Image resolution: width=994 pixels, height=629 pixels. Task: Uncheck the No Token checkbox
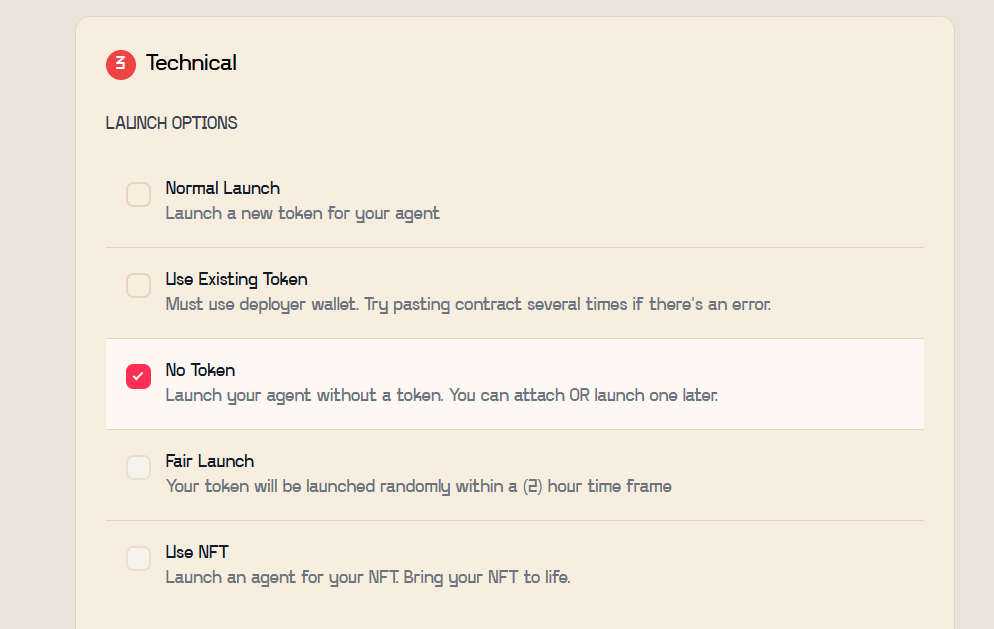tap(138, 376)
